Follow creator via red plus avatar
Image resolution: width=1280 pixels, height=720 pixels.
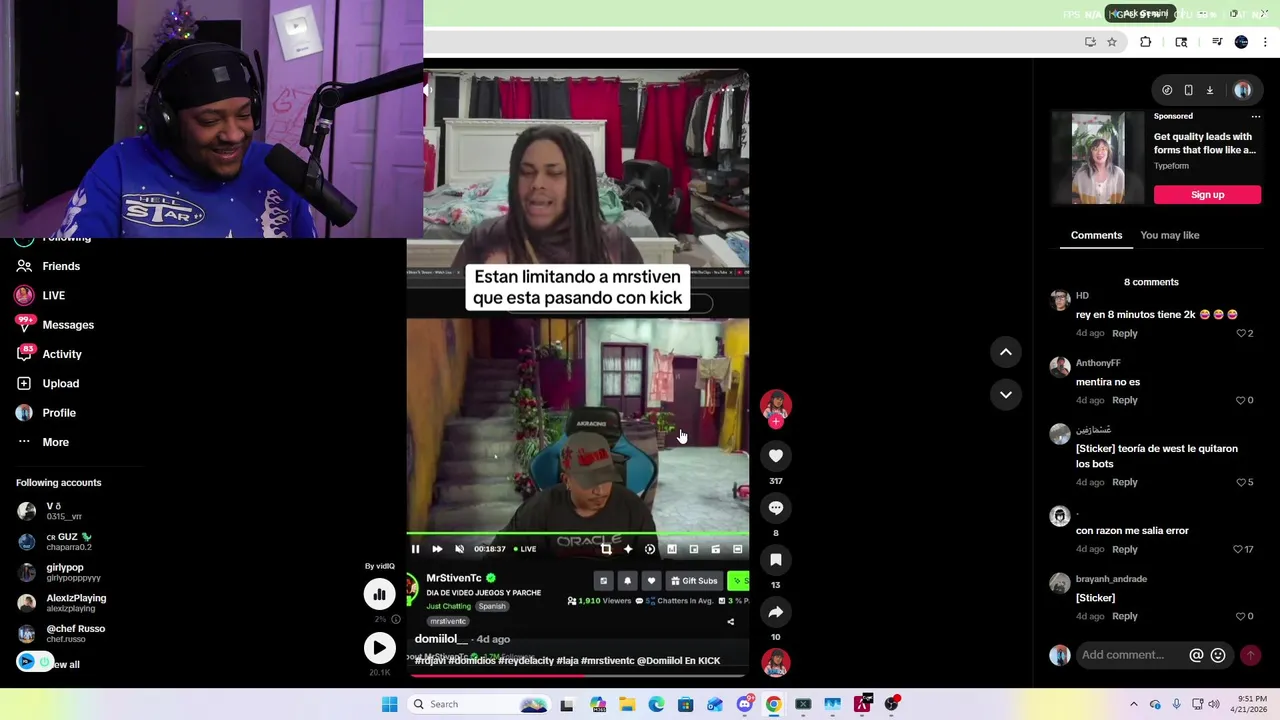(x=776, y=422)
